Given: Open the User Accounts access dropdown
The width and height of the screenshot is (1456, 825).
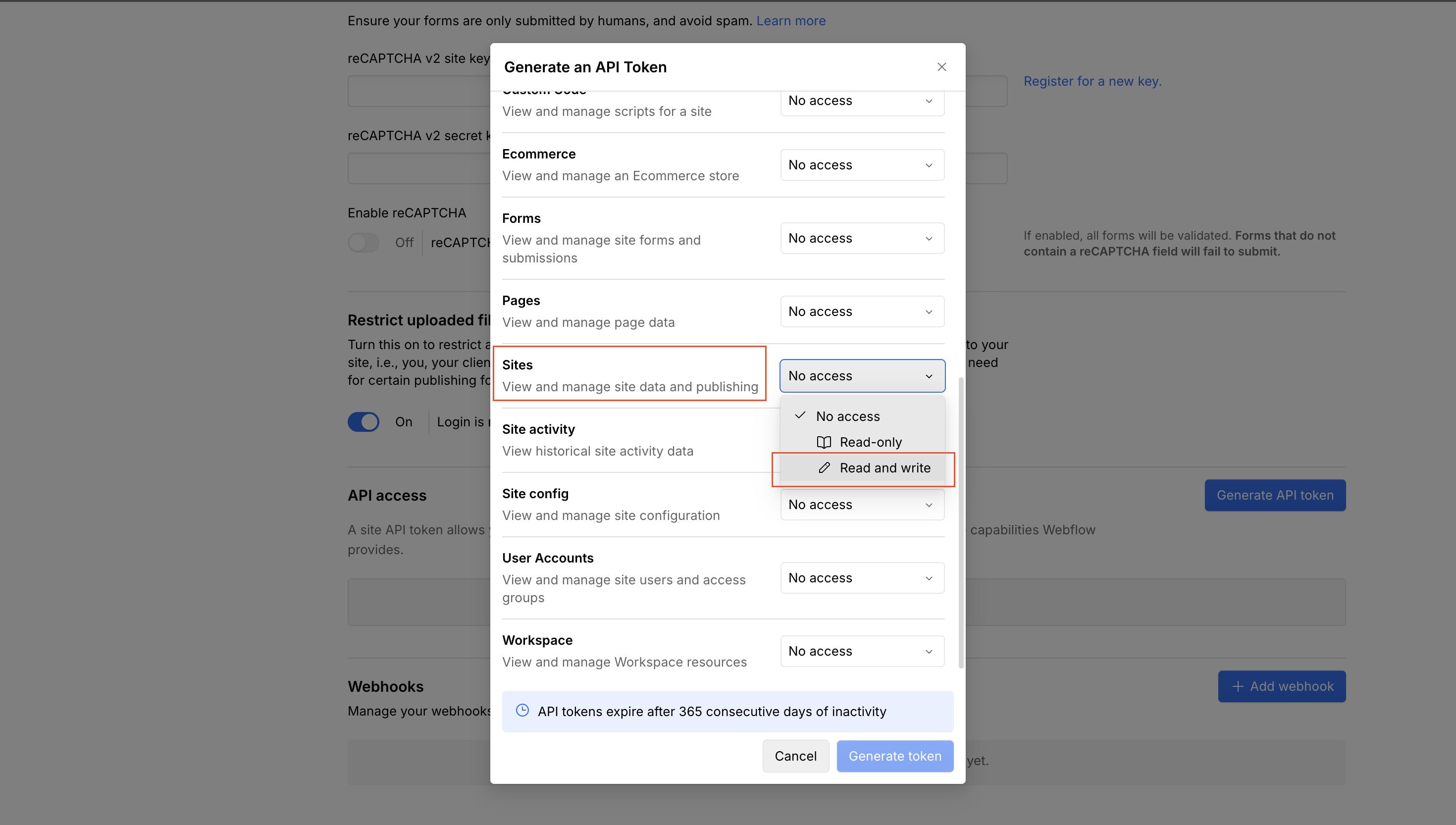Looking at the screenshot, I should [x=861, y=577].
